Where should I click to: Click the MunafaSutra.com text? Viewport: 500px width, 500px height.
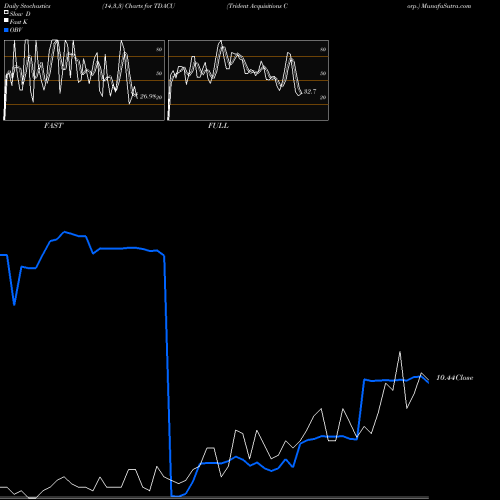click(x=446, y=6)
